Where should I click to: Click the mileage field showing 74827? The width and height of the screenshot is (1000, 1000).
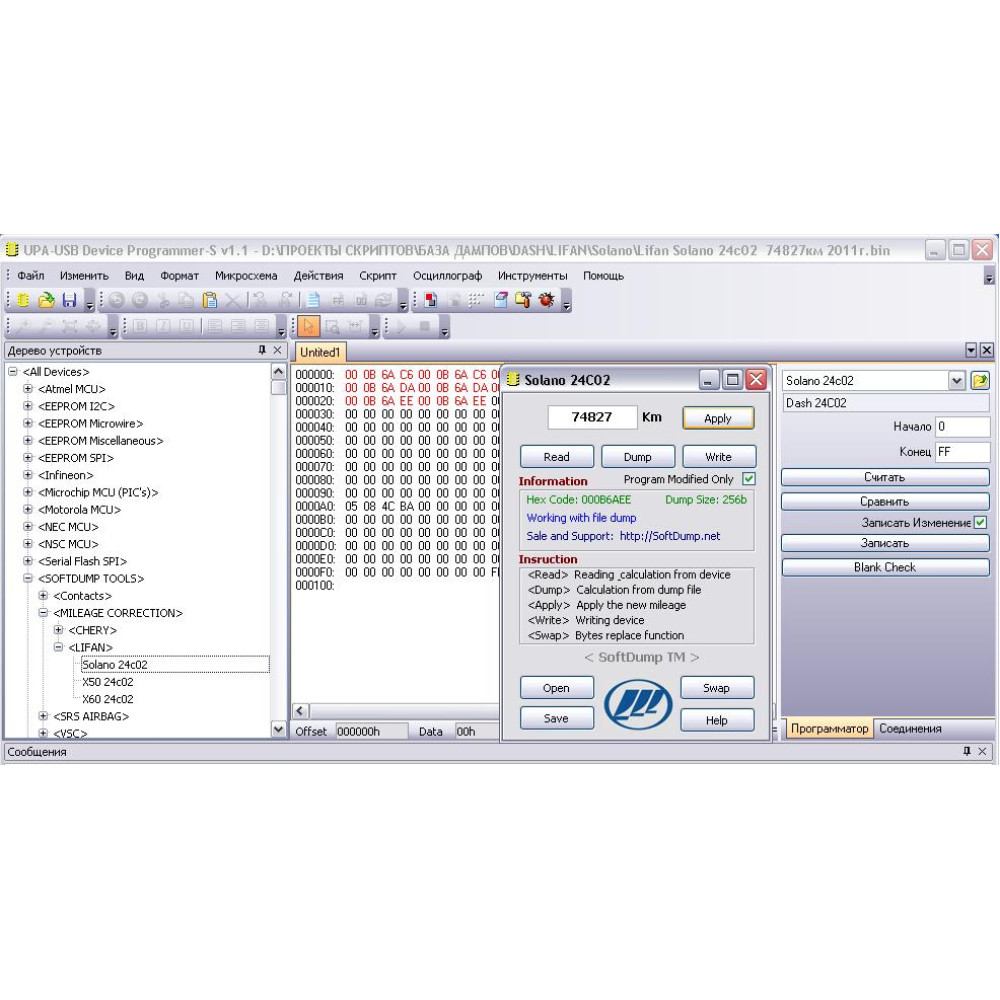592,417
